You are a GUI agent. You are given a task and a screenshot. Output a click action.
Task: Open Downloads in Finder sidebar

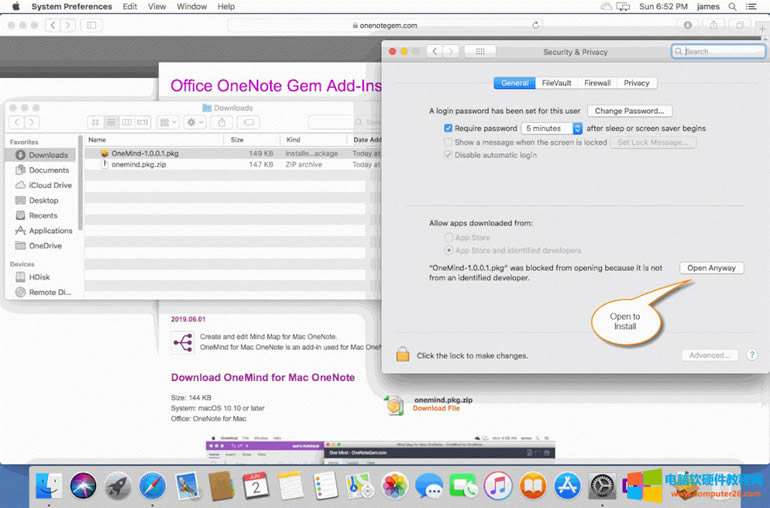click(x=47, y=155)
